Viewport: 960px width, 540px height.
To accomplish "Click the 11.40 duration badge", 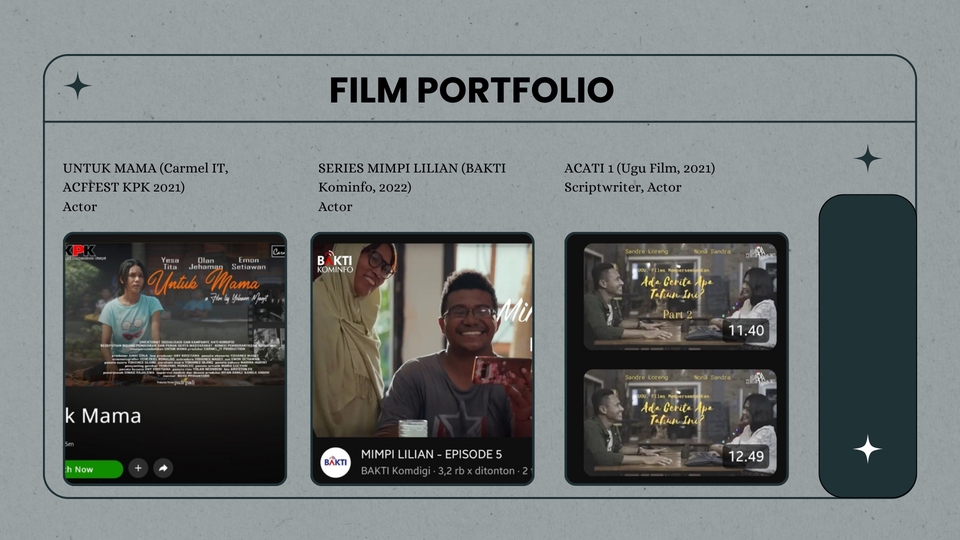I will tap(746, 331).
